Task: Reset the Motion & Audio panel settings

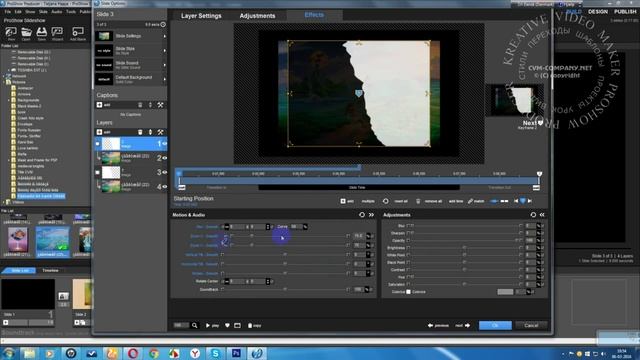Action: point(362,215)
